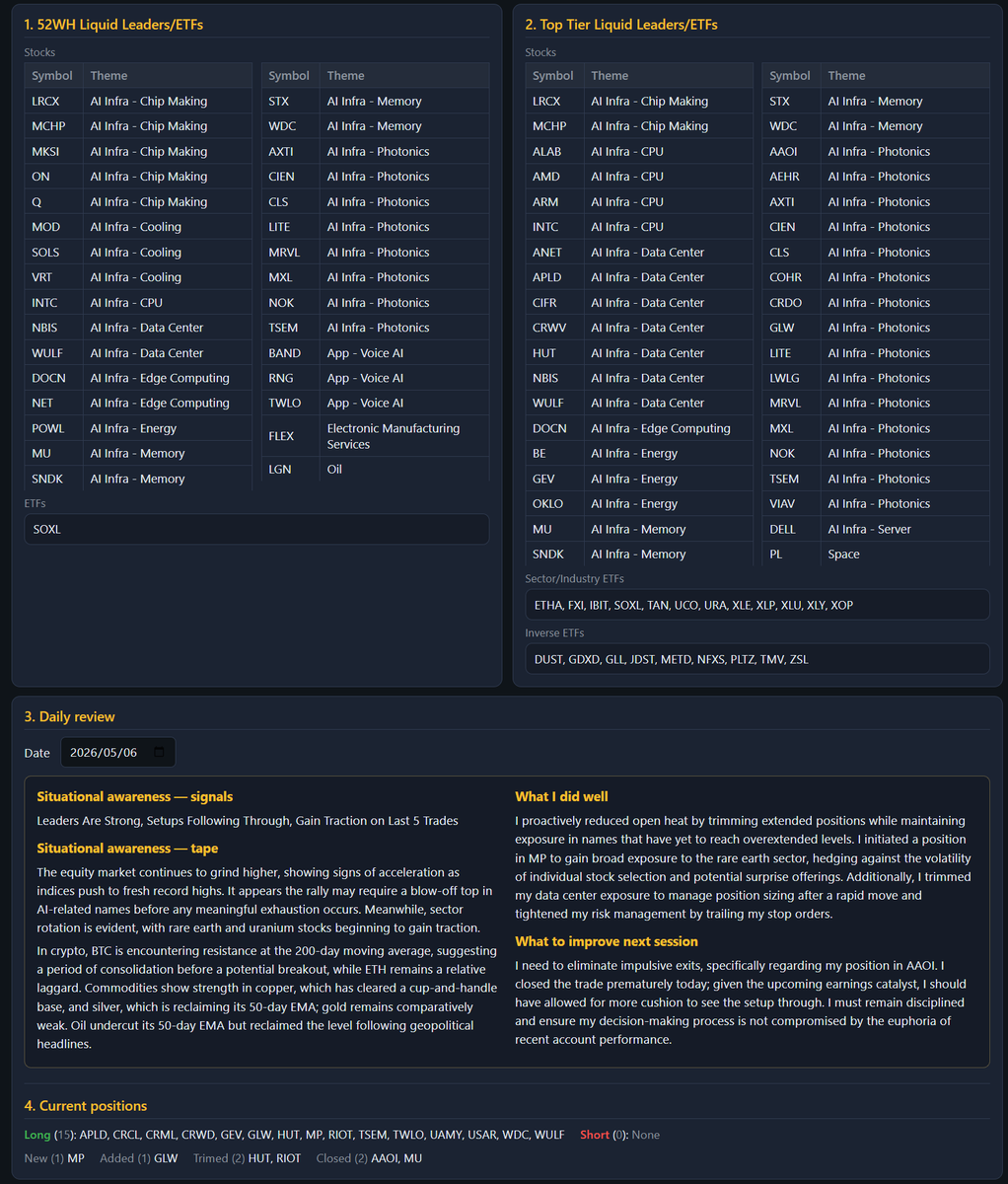Click the OKLO symbol row
The image size is (1008, 1184).
point(640,503)
